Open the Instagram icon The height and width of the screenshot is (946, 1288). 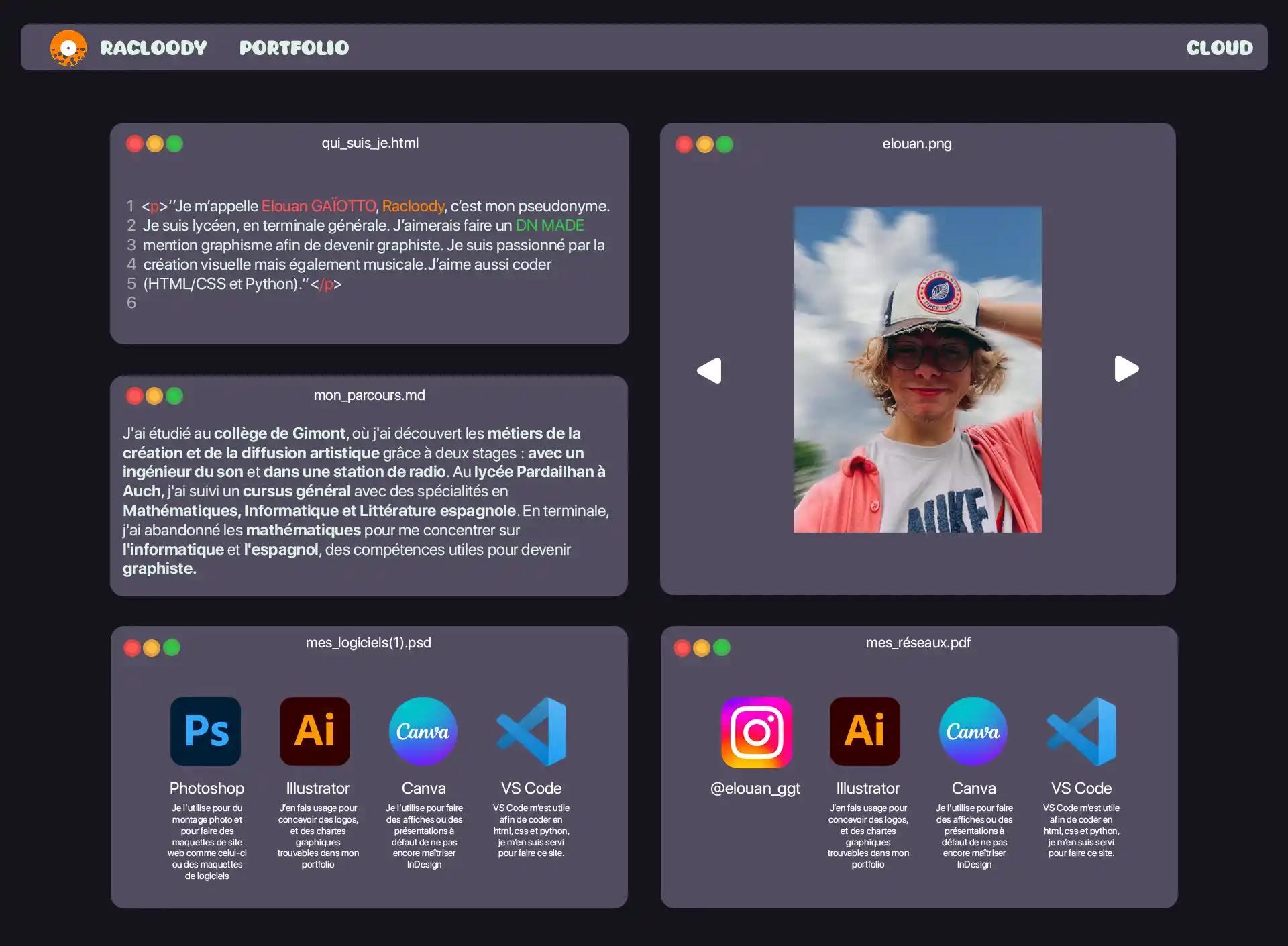click(757, 732)
